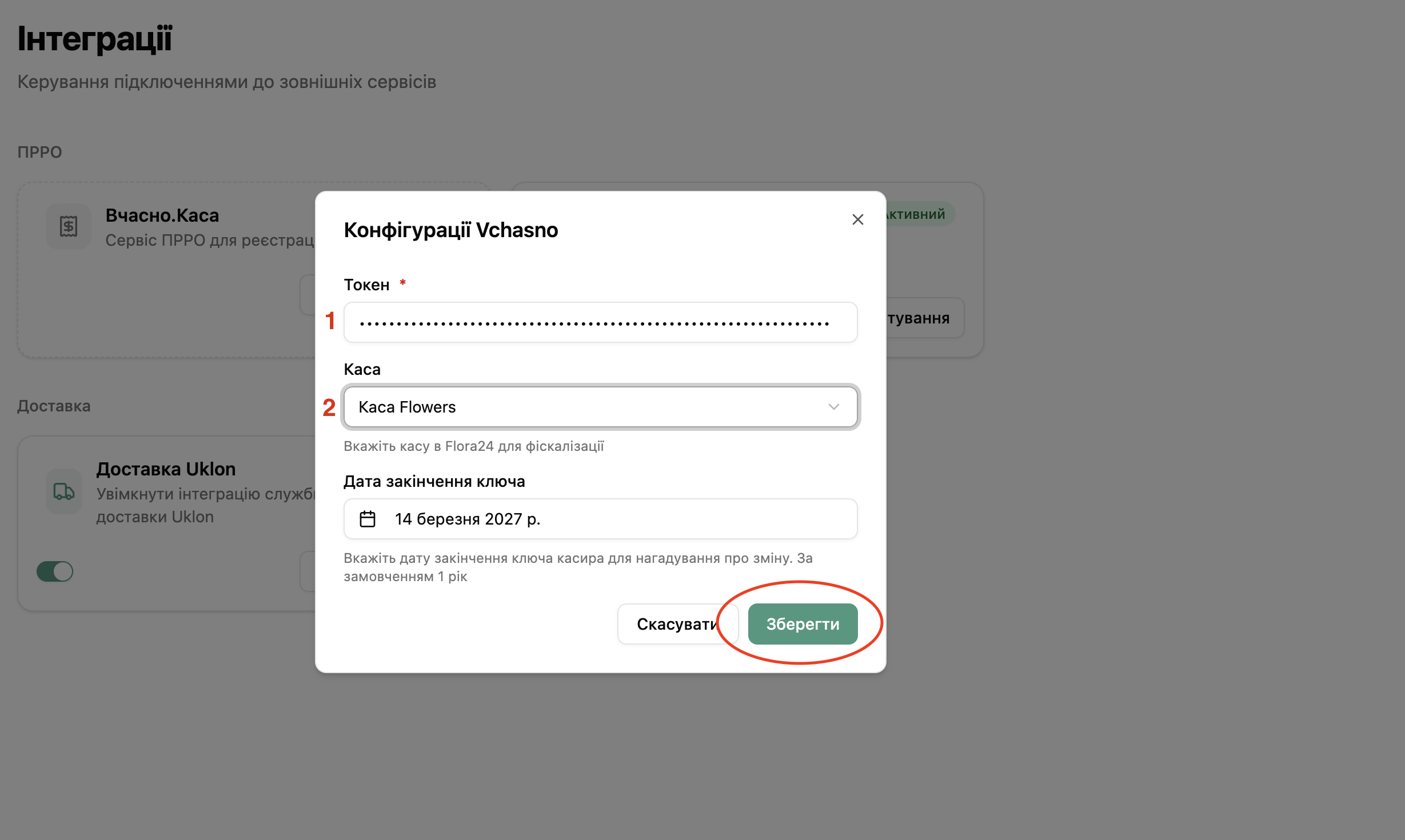
Task: Click the Інтеграції page heading
Action: (x=95, y=39)
